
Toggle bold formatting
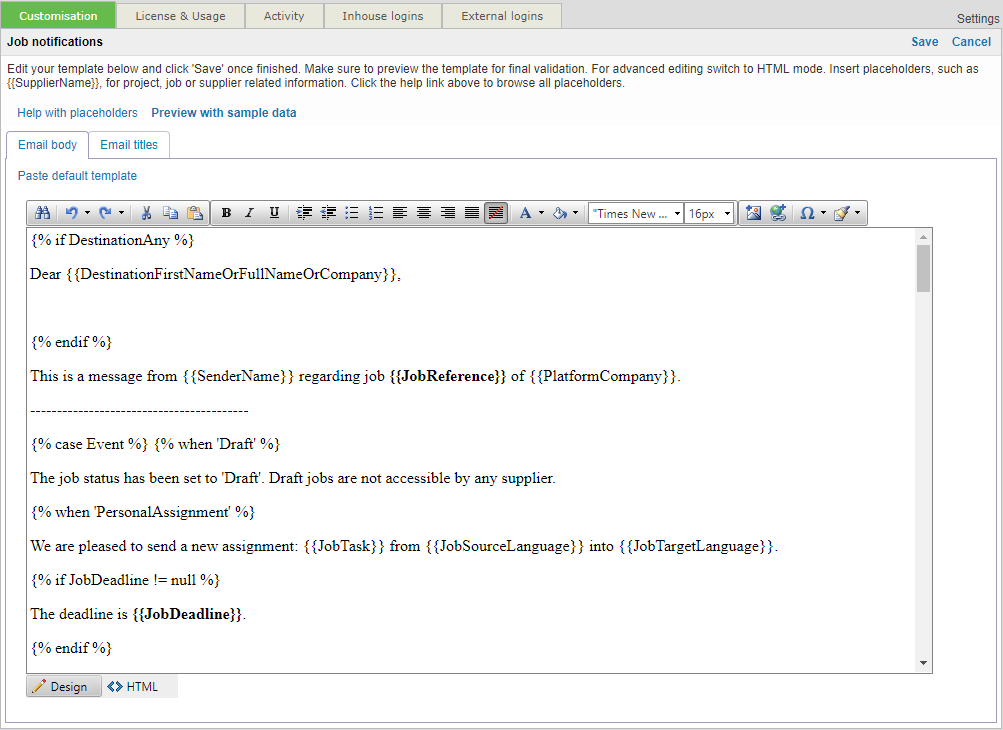tap(226, 213)
